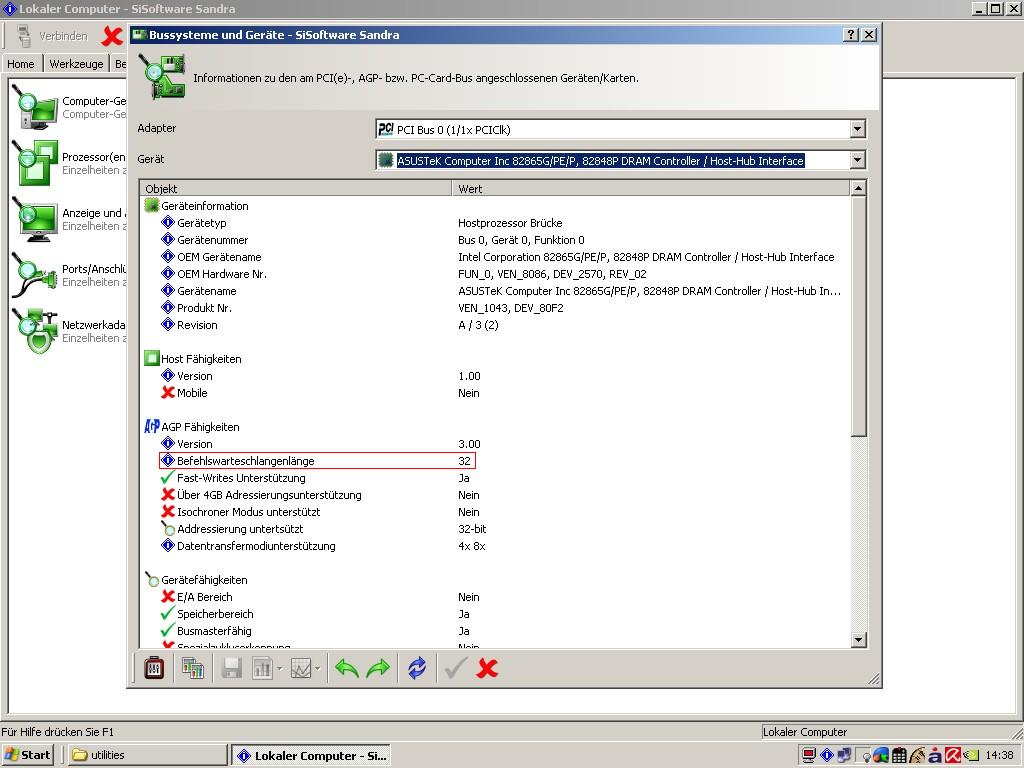1024x768 pixels.
Task: Click the VEN_1043, DEV_80F2 value
Action: (x=511, y=308)
